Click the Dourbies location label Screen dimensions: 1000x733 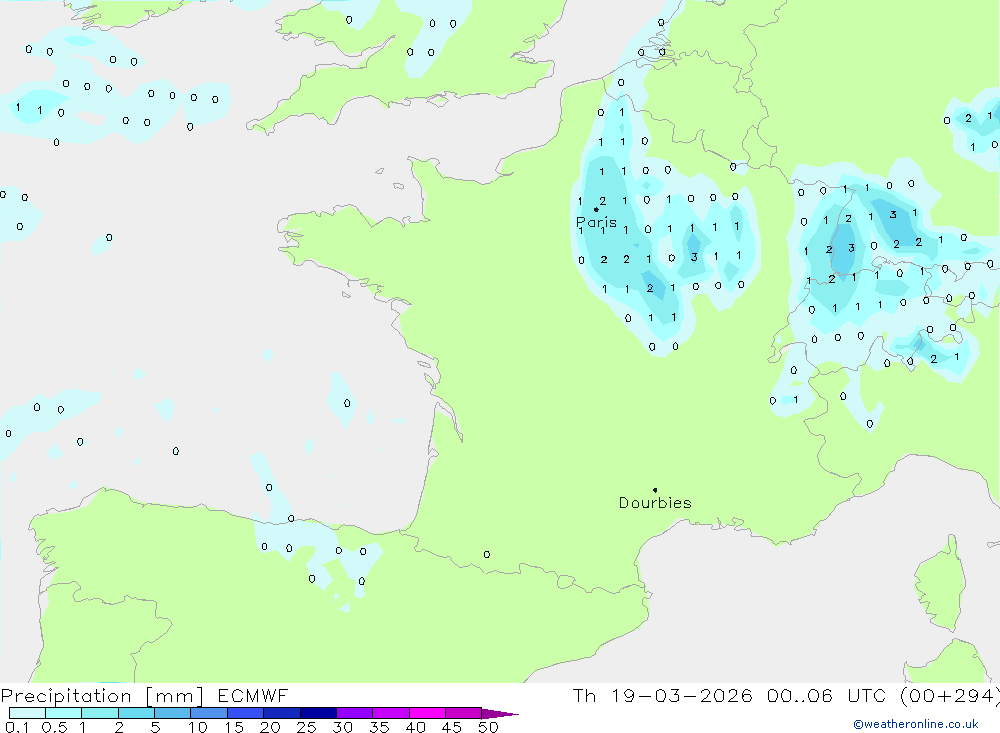[655, 503]
